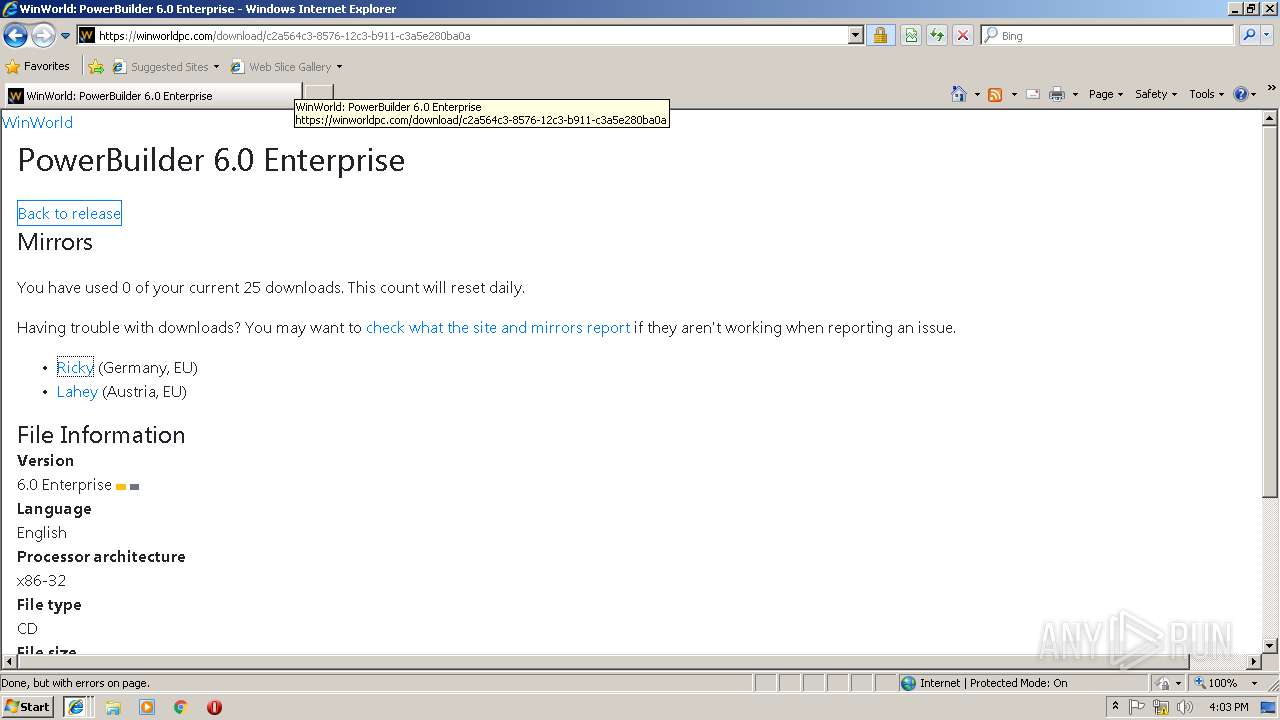This screenshot has height=720, width=1280.
Task: Click the status bar error message text
Action: coord(75,683)
